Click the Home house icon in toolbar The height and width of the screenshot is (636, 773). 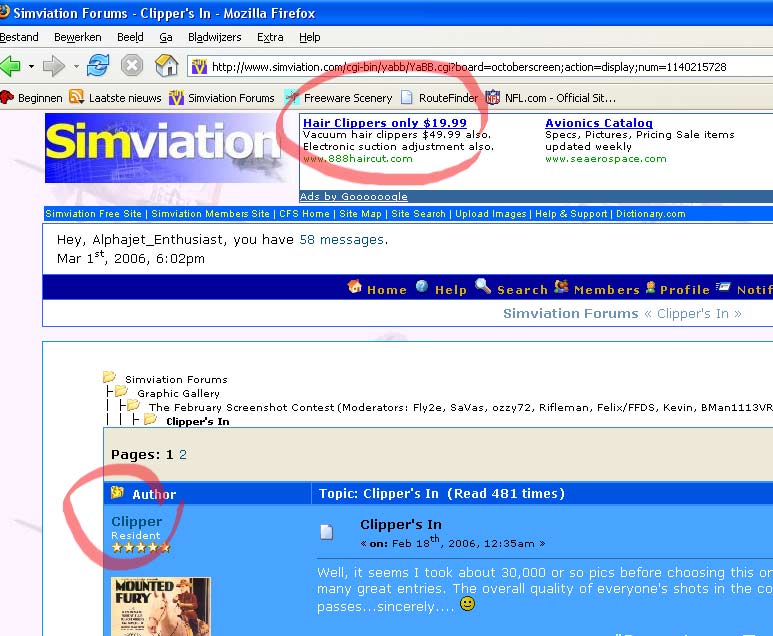[167, 67]
